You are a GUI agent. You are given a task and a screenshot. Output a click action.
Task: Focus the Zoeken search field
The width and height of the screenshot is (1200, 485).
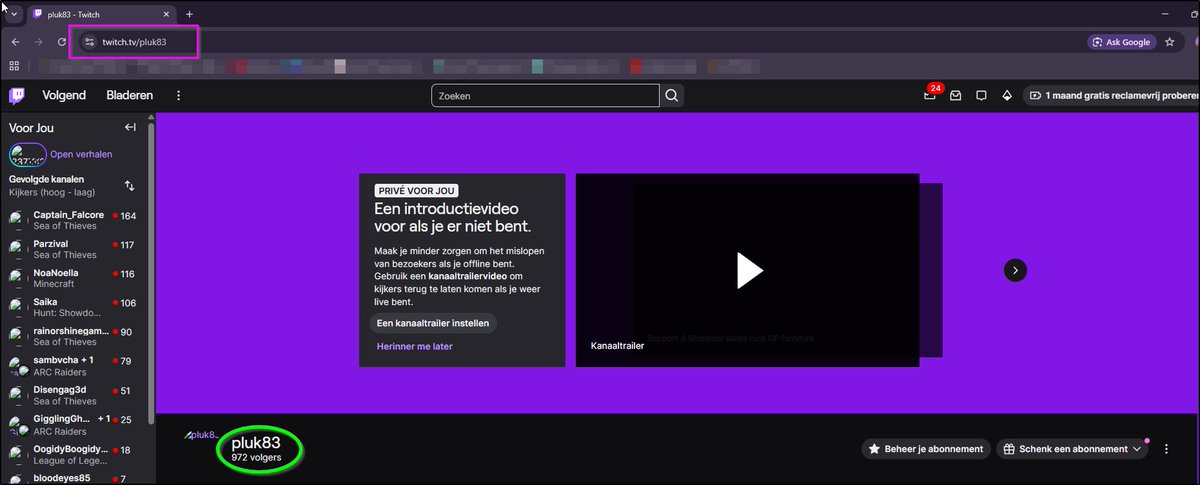coord(545,96)
